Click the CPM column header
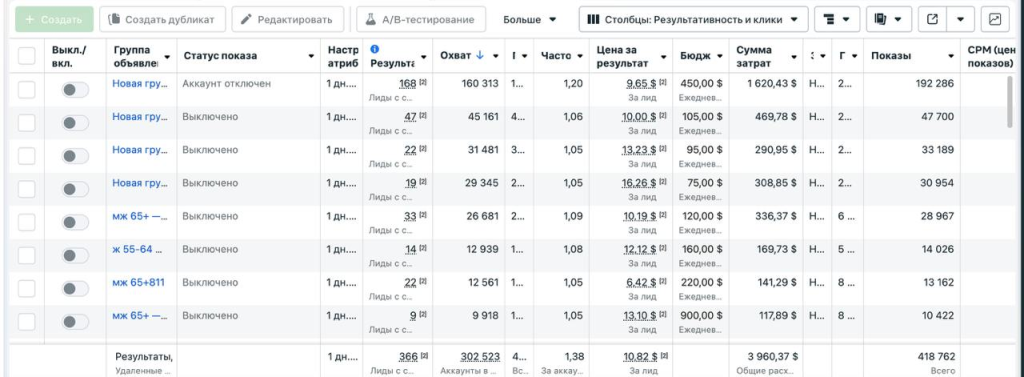 click(991, 56)
